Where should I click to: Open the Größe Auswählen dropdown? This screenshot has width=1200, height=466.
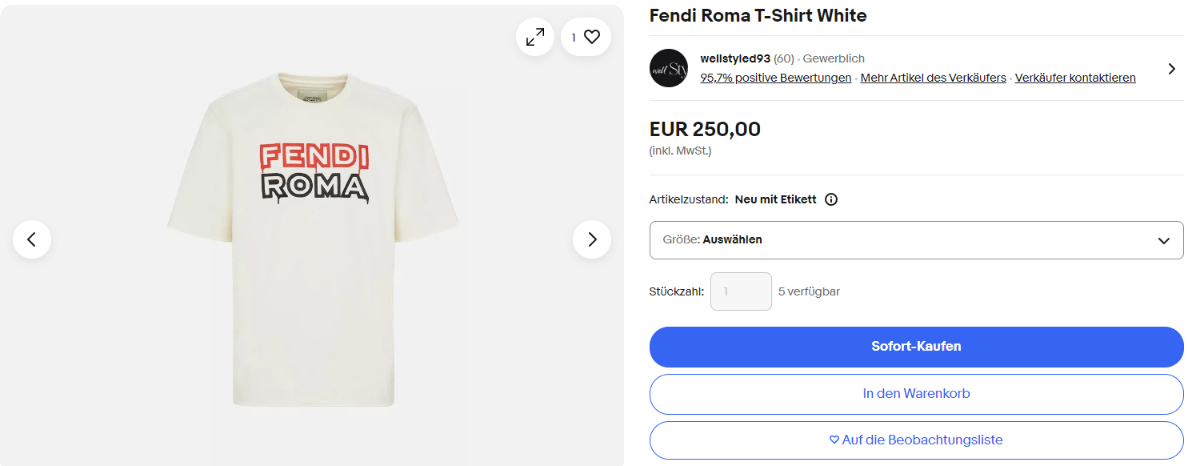[x=916, y=240]
